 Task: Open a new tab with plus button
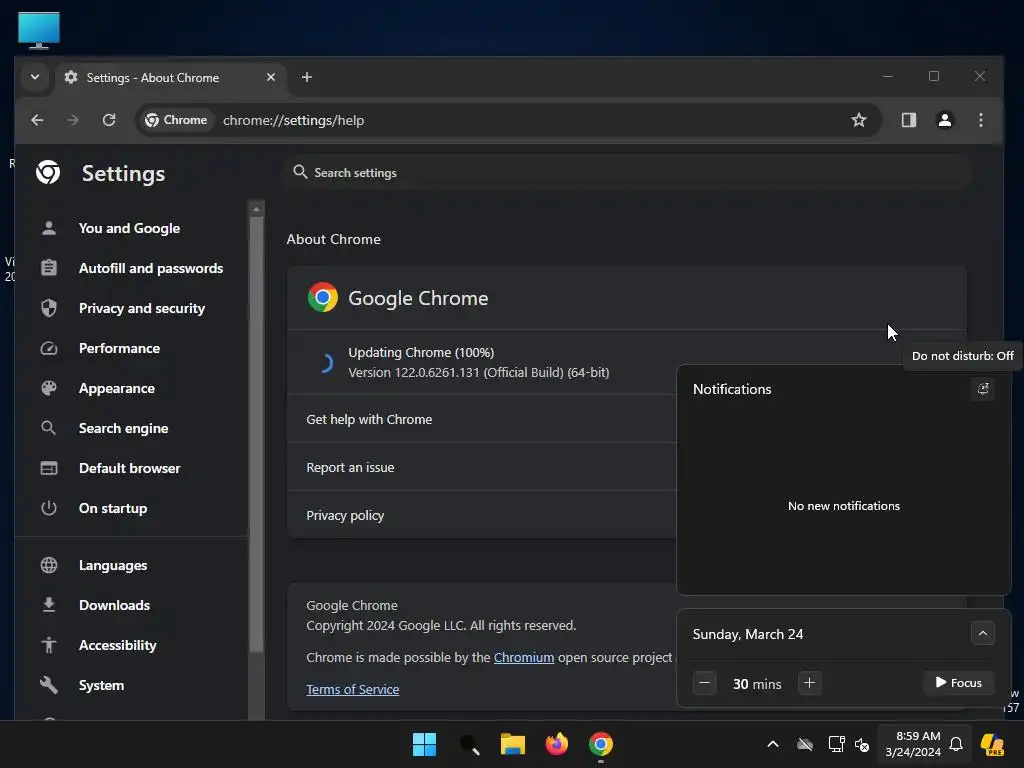click(x=306, y=78)
